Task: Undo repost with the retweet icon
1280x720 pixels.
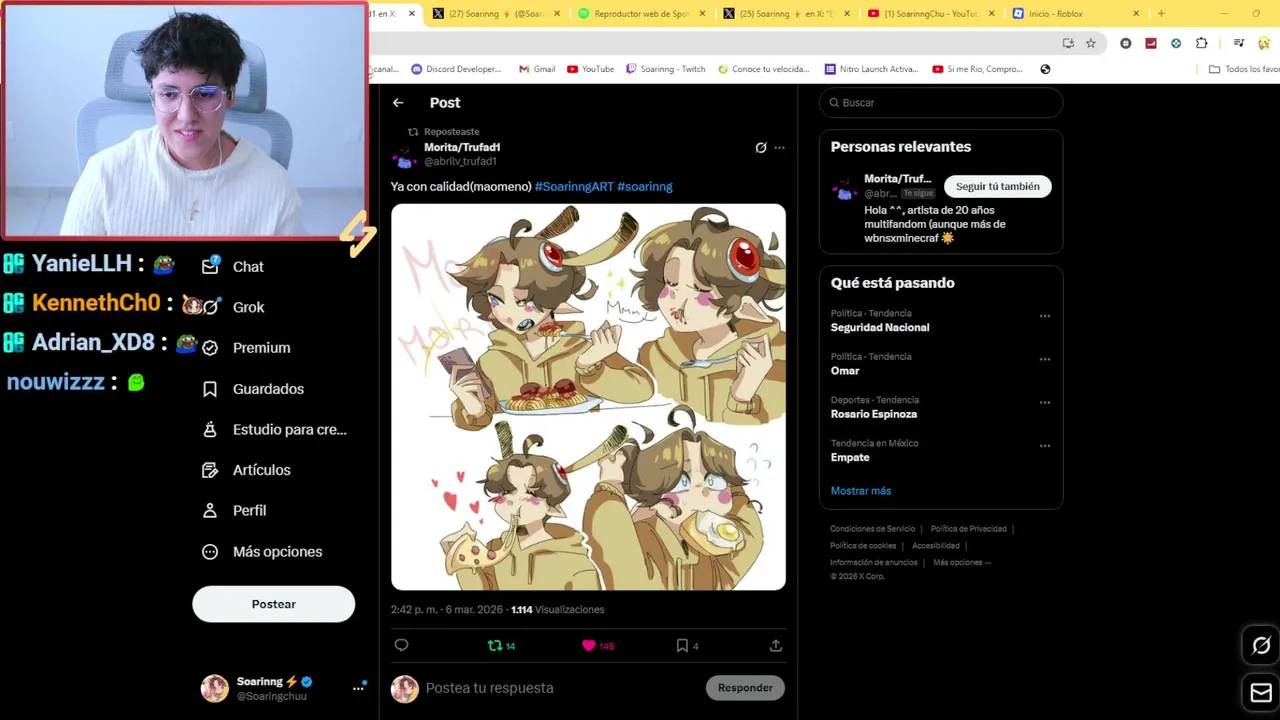Action: coord(495,646)
